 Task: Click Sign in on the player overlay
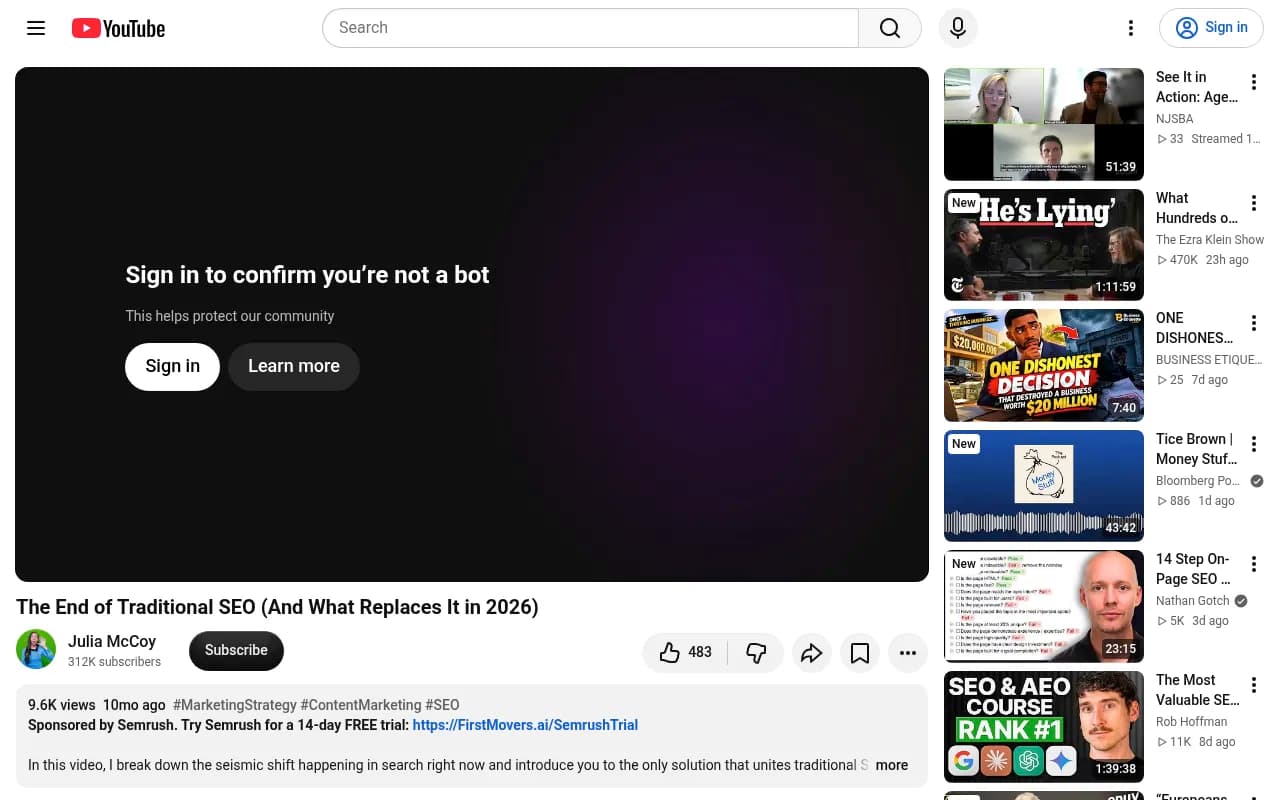coord(172,366)
